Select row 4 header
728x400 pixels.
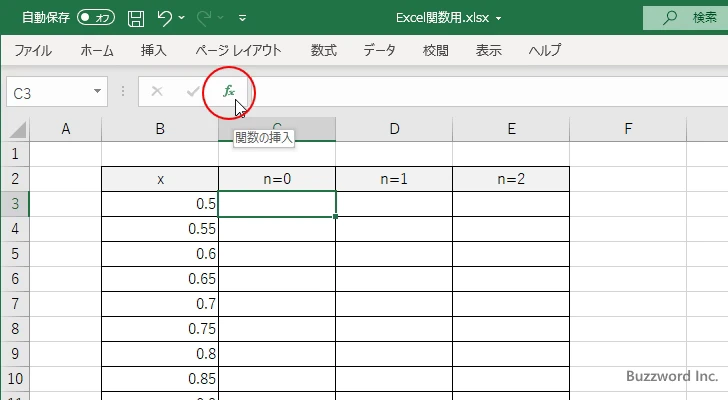point(15,229)
